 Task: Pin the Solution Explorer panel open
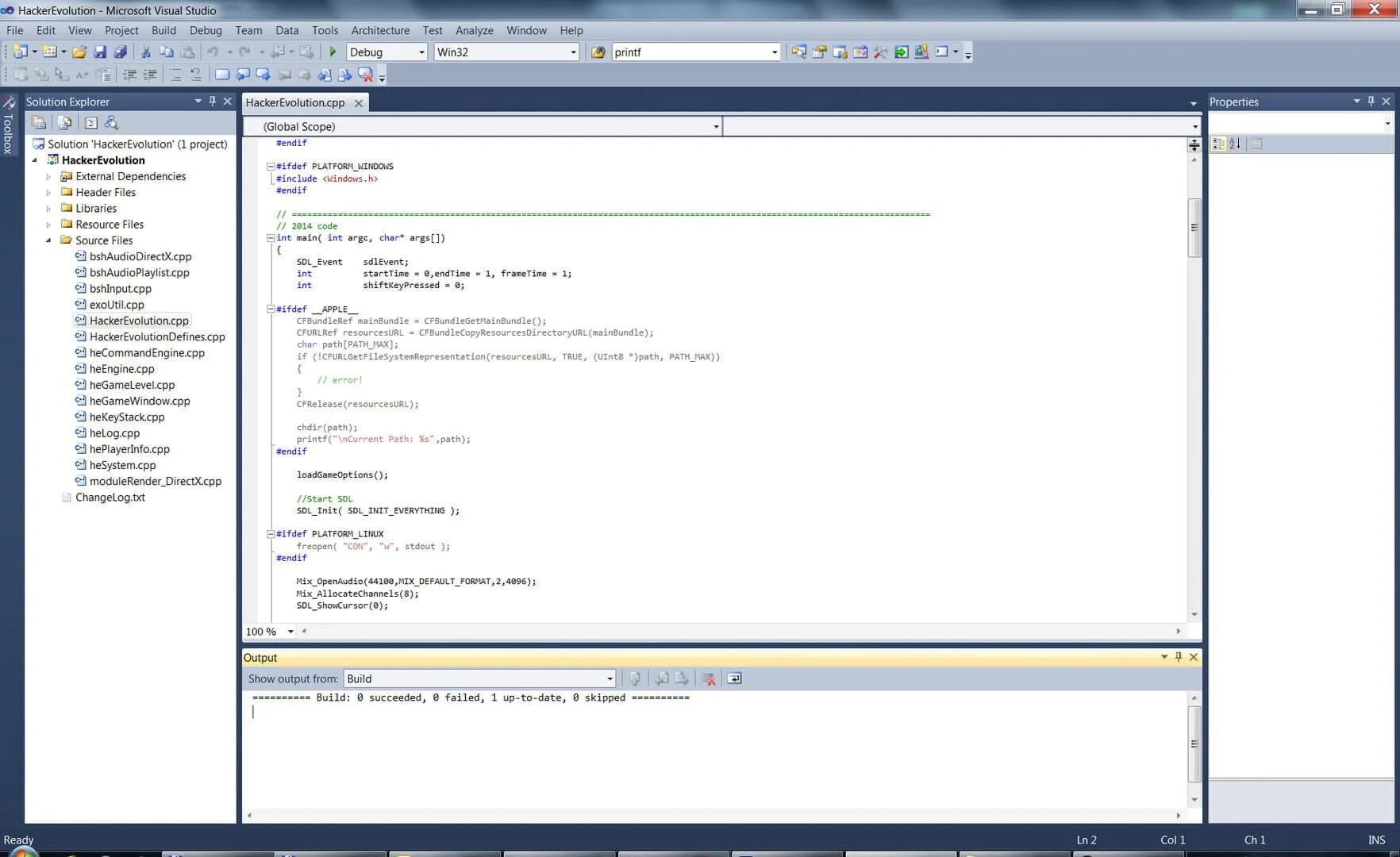212,102
